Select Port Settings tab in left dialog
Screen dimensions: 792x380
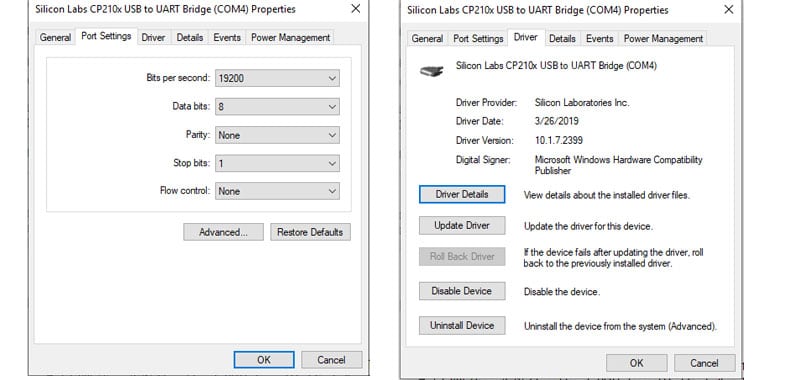(106, 36)
